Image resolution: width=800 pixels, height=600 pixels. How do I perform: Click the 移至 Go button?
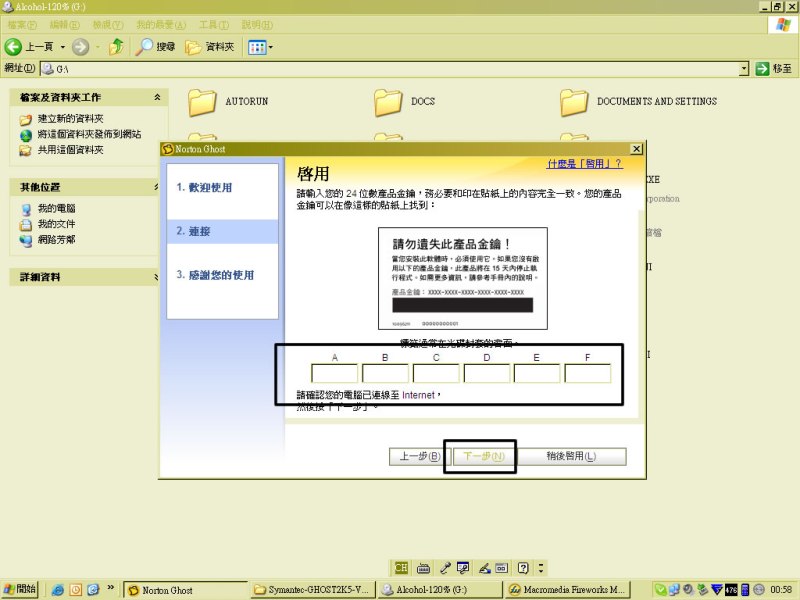[x=773, y=68]
